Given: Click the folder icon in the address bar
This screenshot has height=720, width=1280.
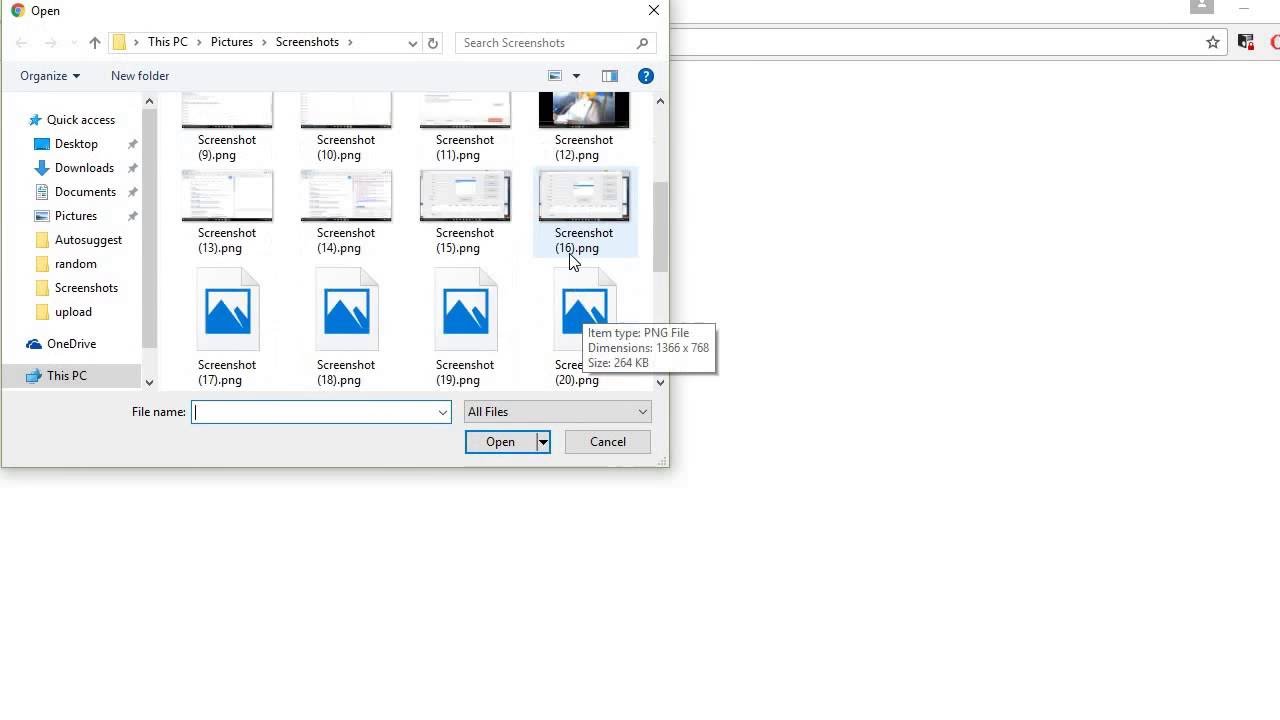Looking at the screenshot, I should tap(120, 43).
